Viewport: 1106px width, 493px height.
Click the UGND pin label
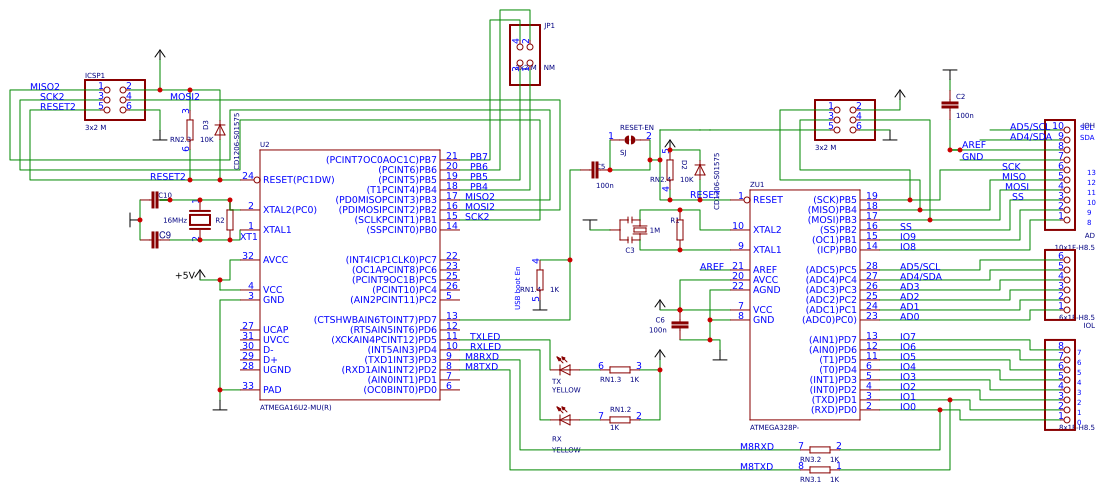click(277, 370)
